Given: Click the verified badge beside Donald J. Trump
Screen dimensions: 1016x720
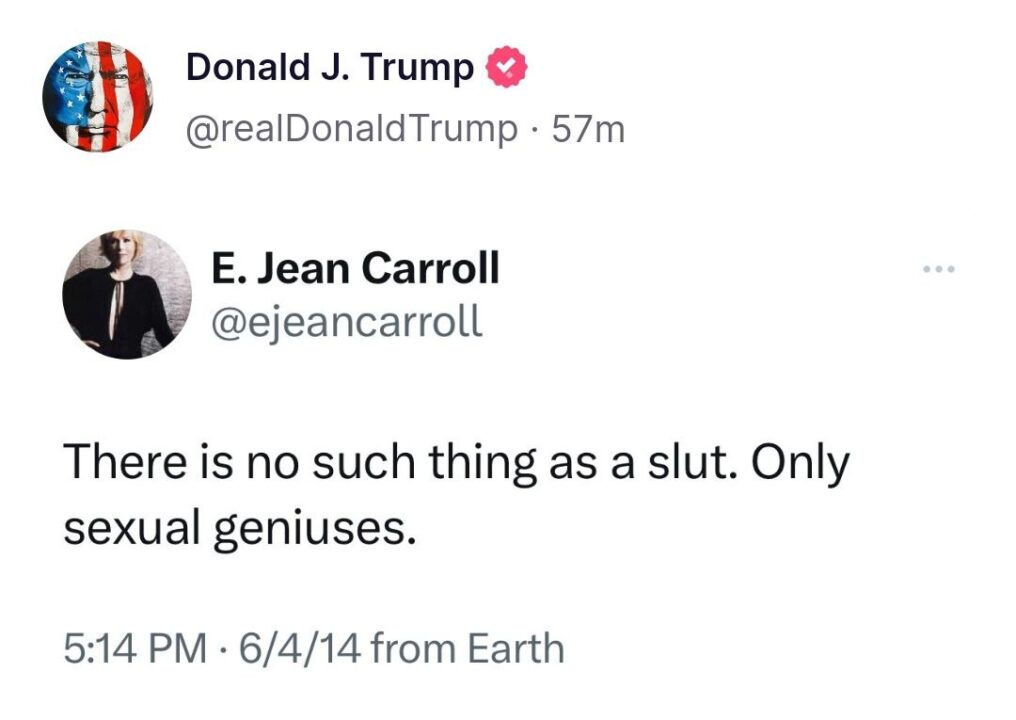Looking at the screenshot, I should coord(506,68).
